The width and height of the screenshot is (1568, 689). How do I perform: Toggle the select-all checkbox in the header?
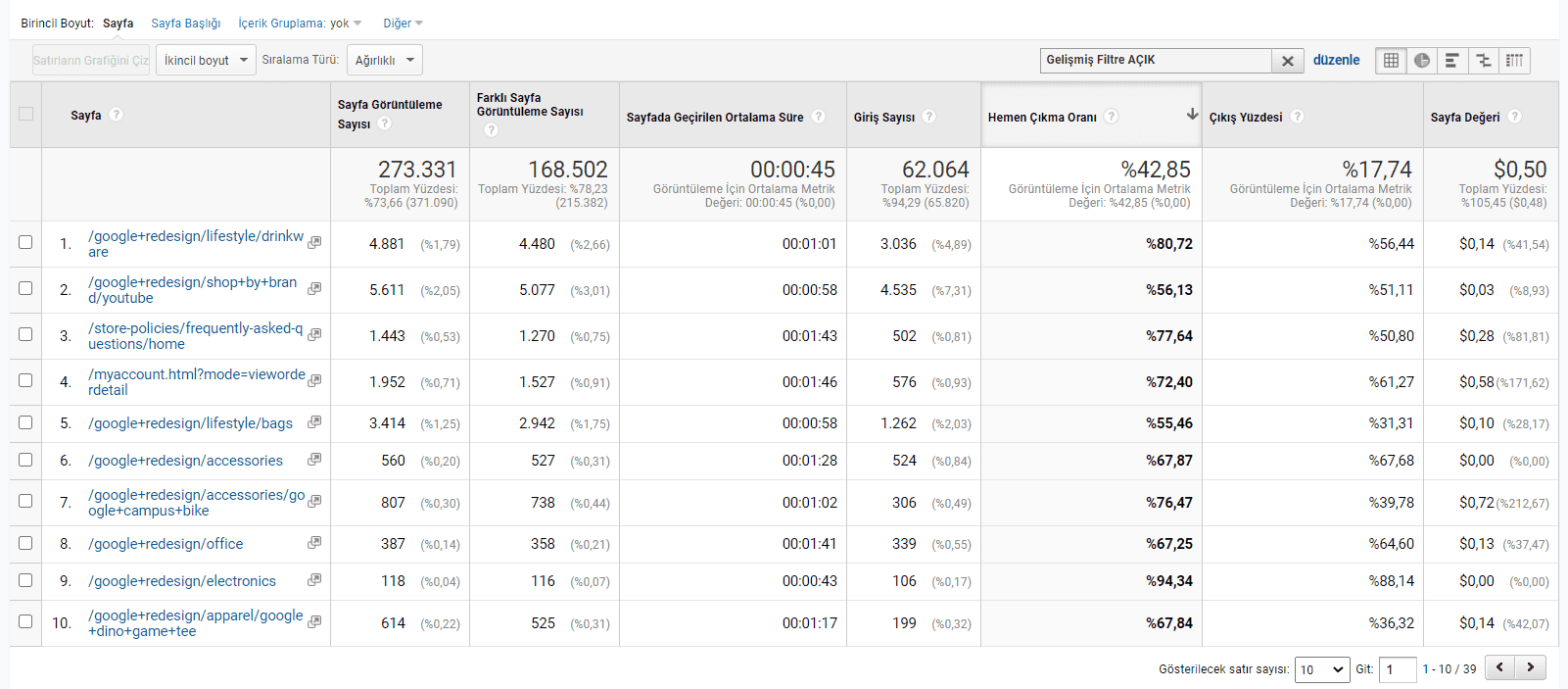(25, 114)
